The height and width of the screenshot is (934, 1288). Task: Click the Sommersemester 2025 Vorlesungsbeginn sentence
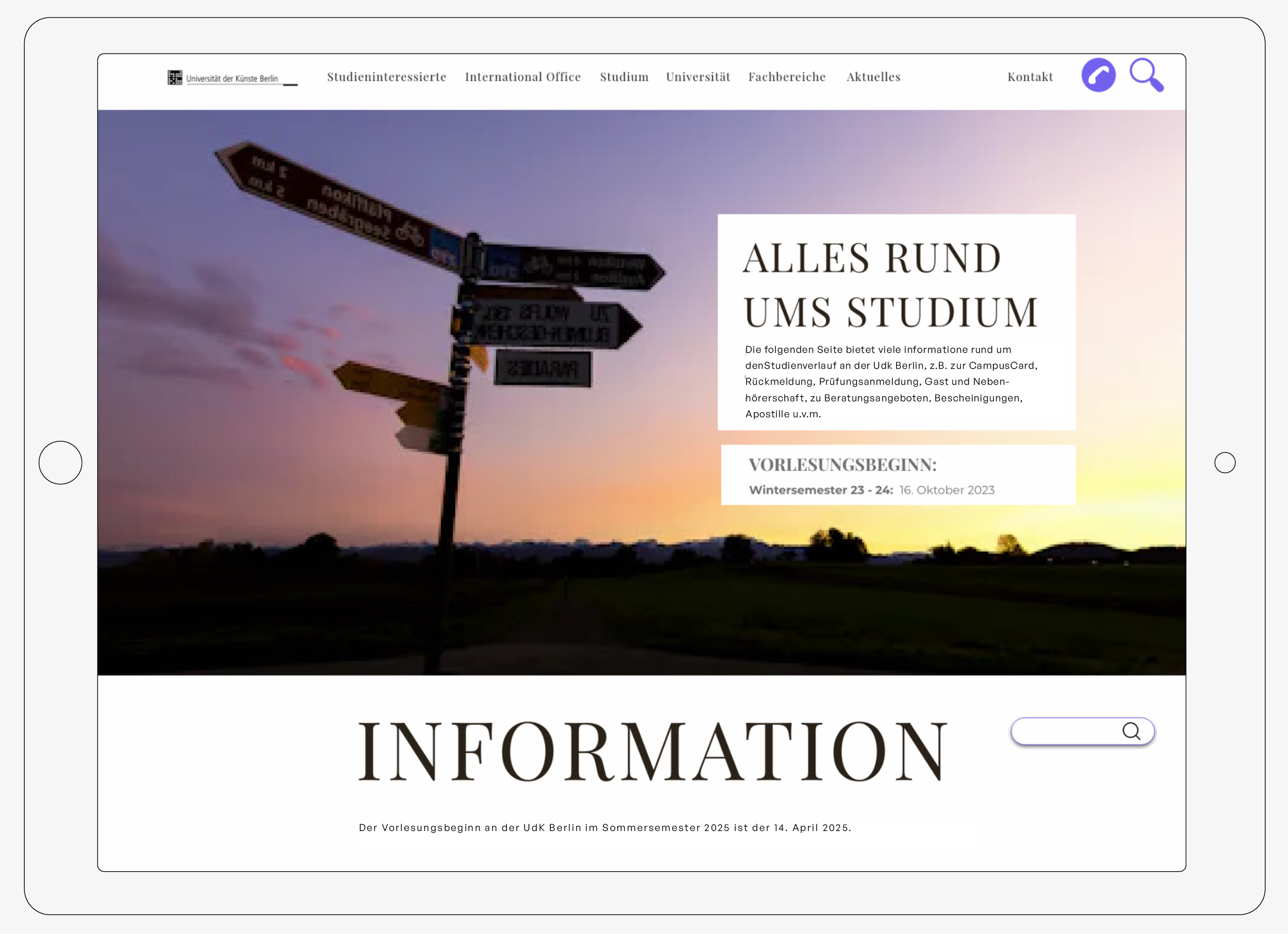tap(604, 827)
